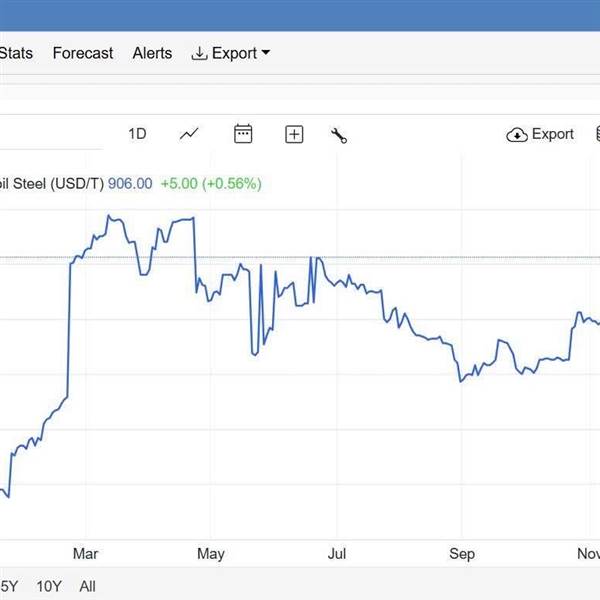Click the plus icon to add comparison
The height and width of the screenshot is (600, 600).
pyautogui.click(x=294, y=134)
